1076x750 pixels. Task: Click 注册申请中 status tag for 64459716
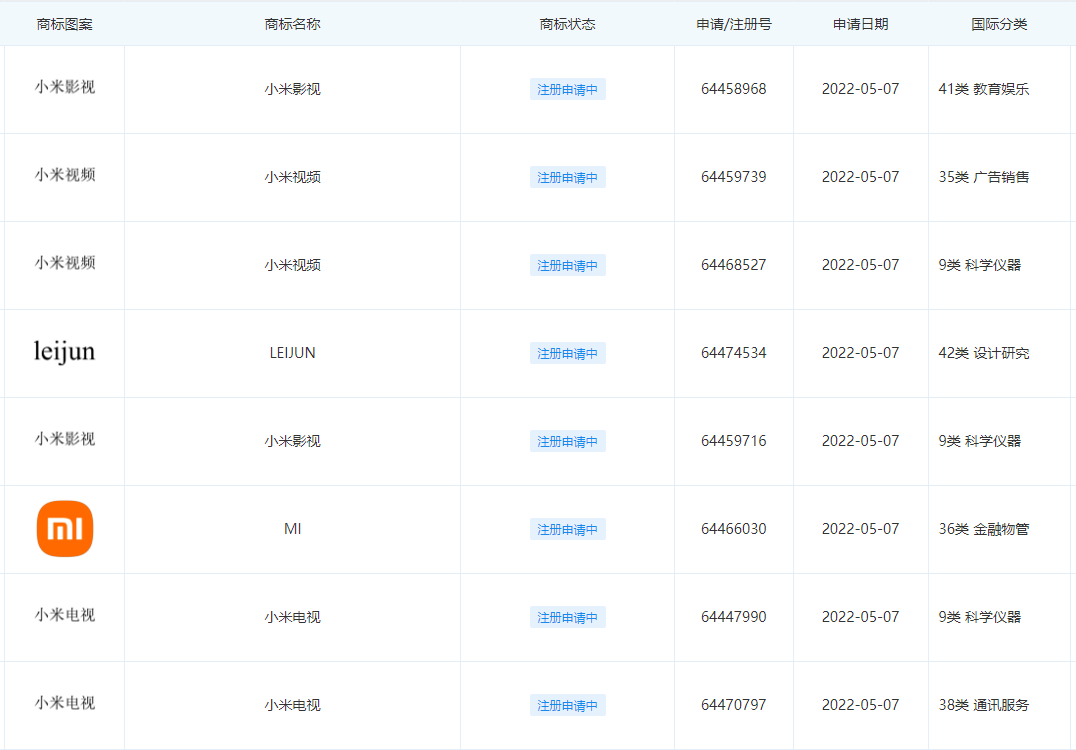click(x=568, y=441)
